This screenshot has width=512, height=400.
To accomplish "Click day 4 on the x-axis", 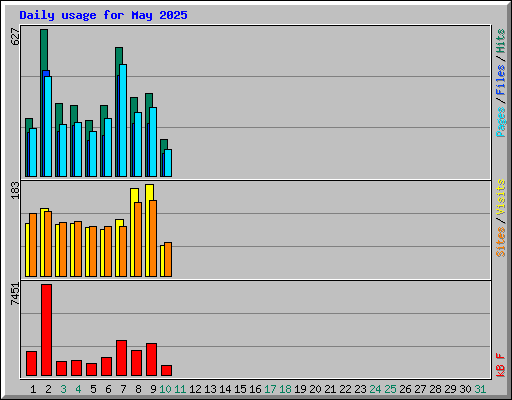I will (78, 389).
